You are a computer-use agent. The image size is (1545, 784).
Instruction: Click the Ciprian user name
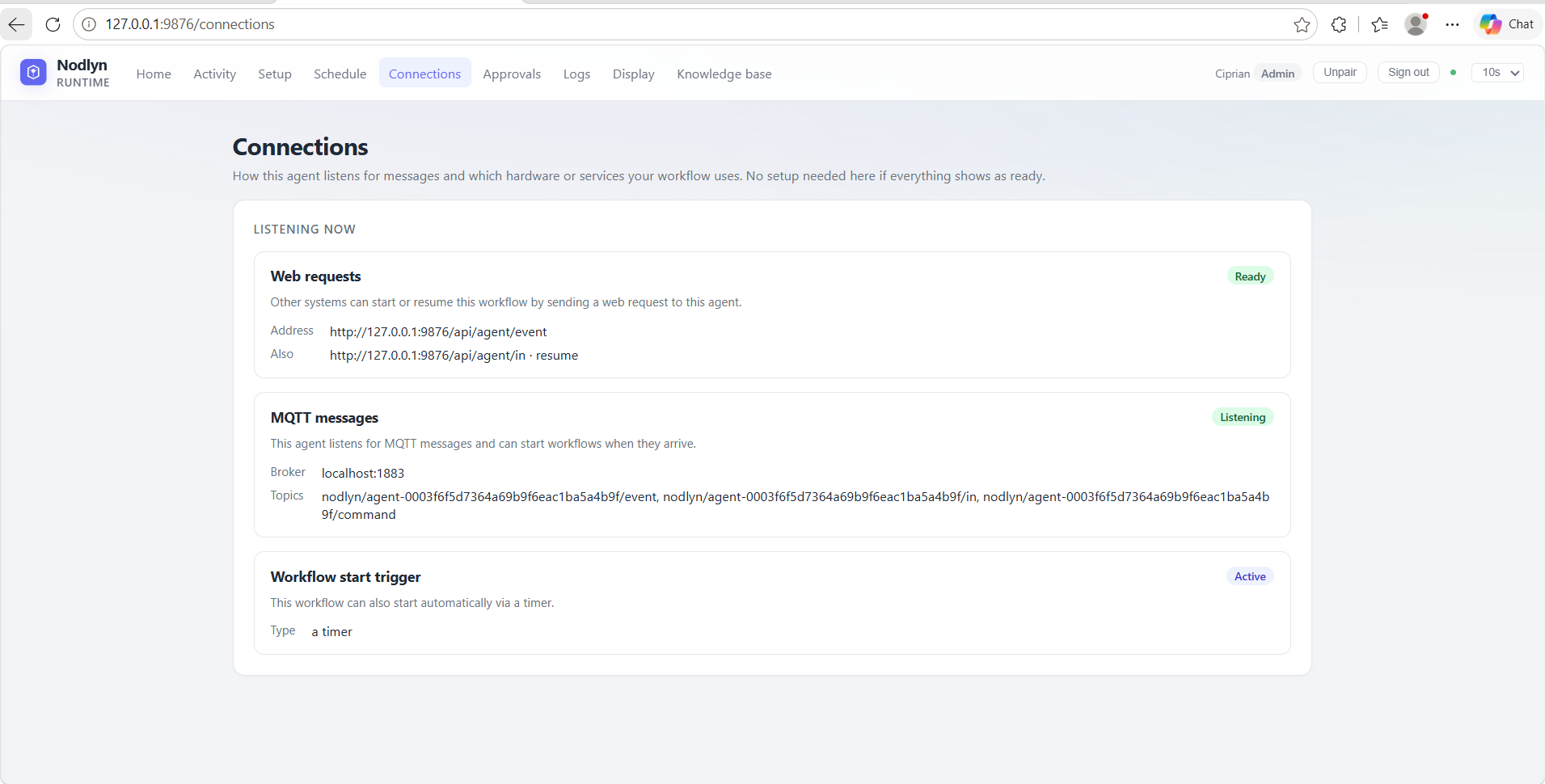[1232, 74]
